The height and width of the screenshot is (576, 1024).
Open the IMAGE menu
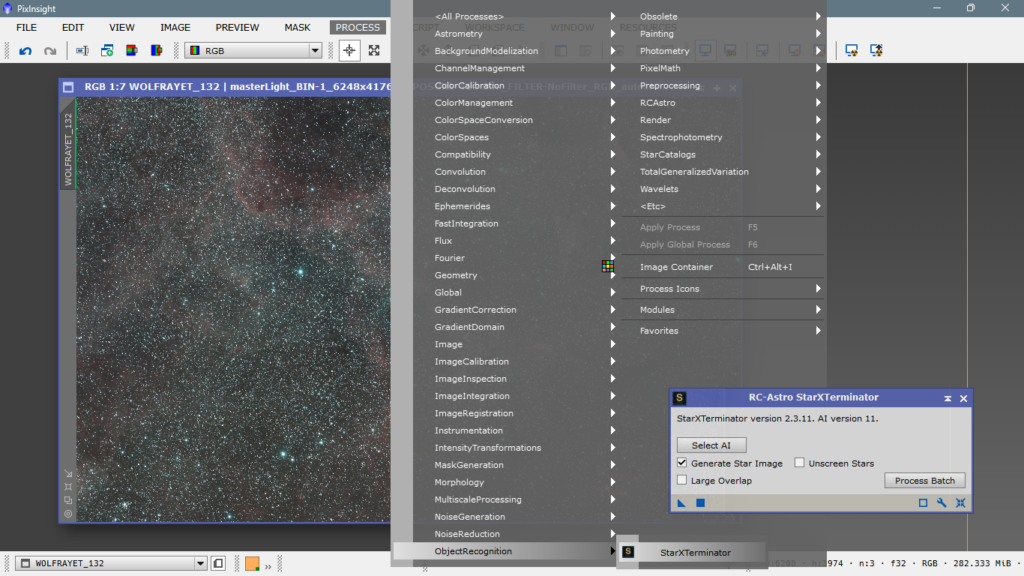point(176,27)
